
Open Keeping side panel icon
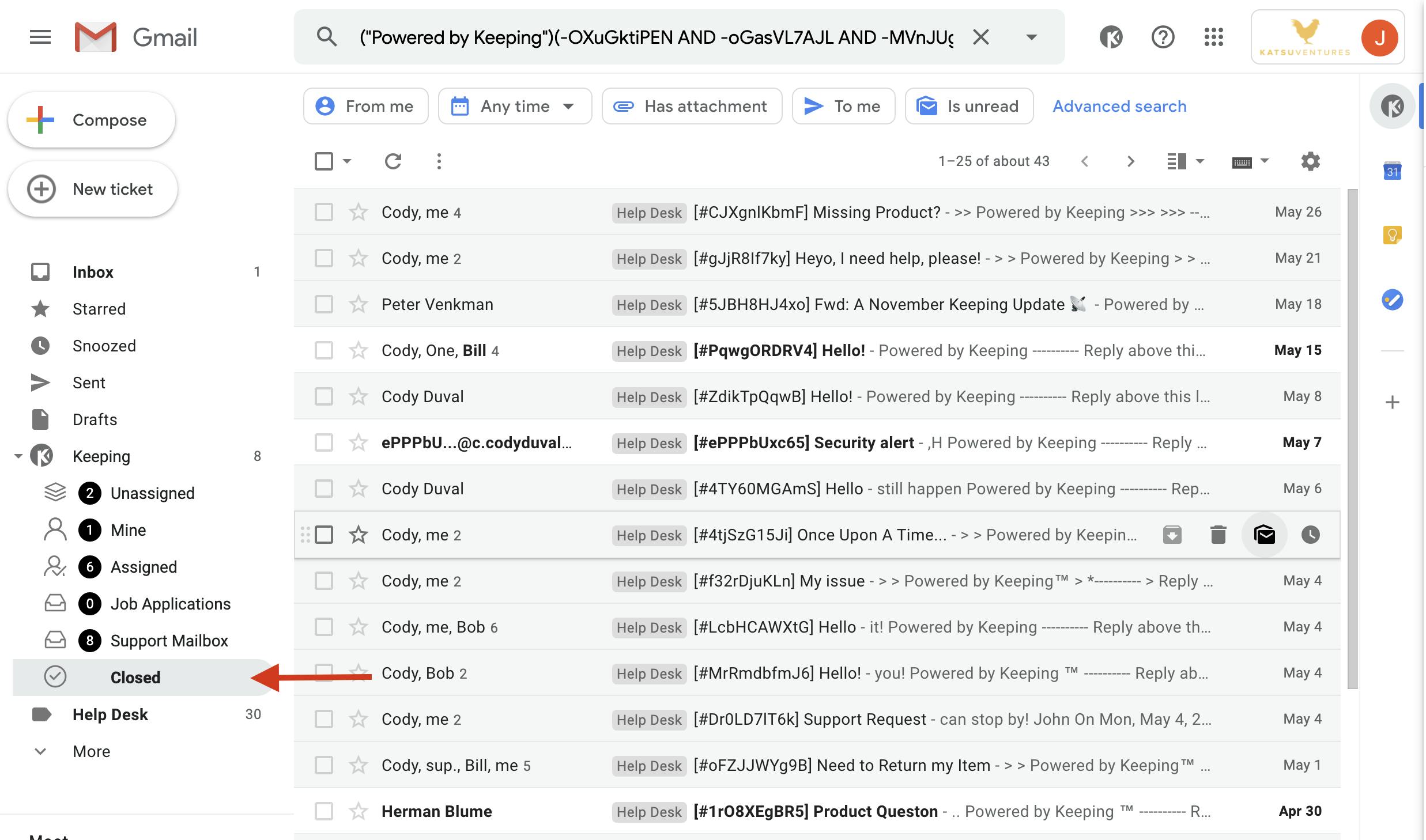click(x=1393, y=106)
